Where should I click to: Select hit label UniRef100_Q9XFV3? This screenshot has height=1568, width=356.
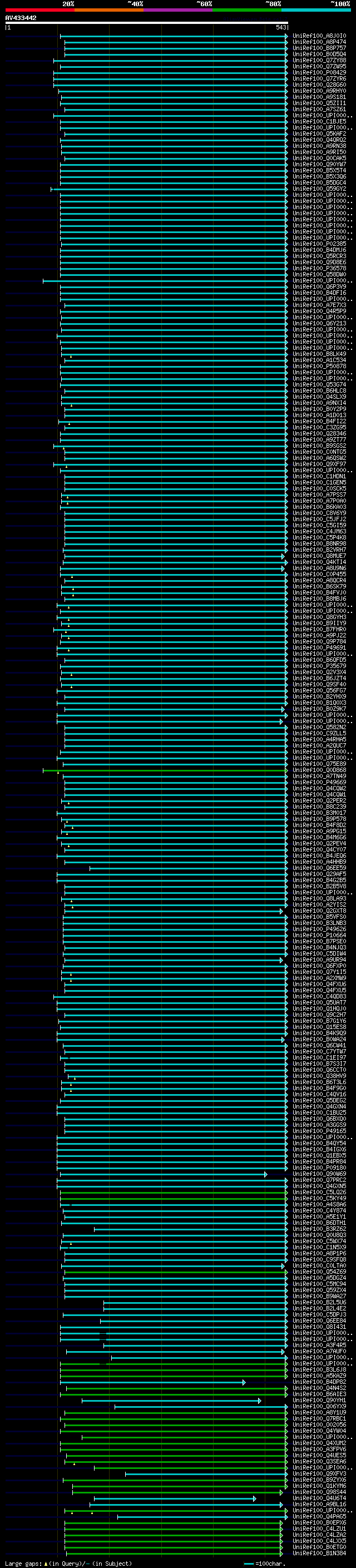[319, 1473]
